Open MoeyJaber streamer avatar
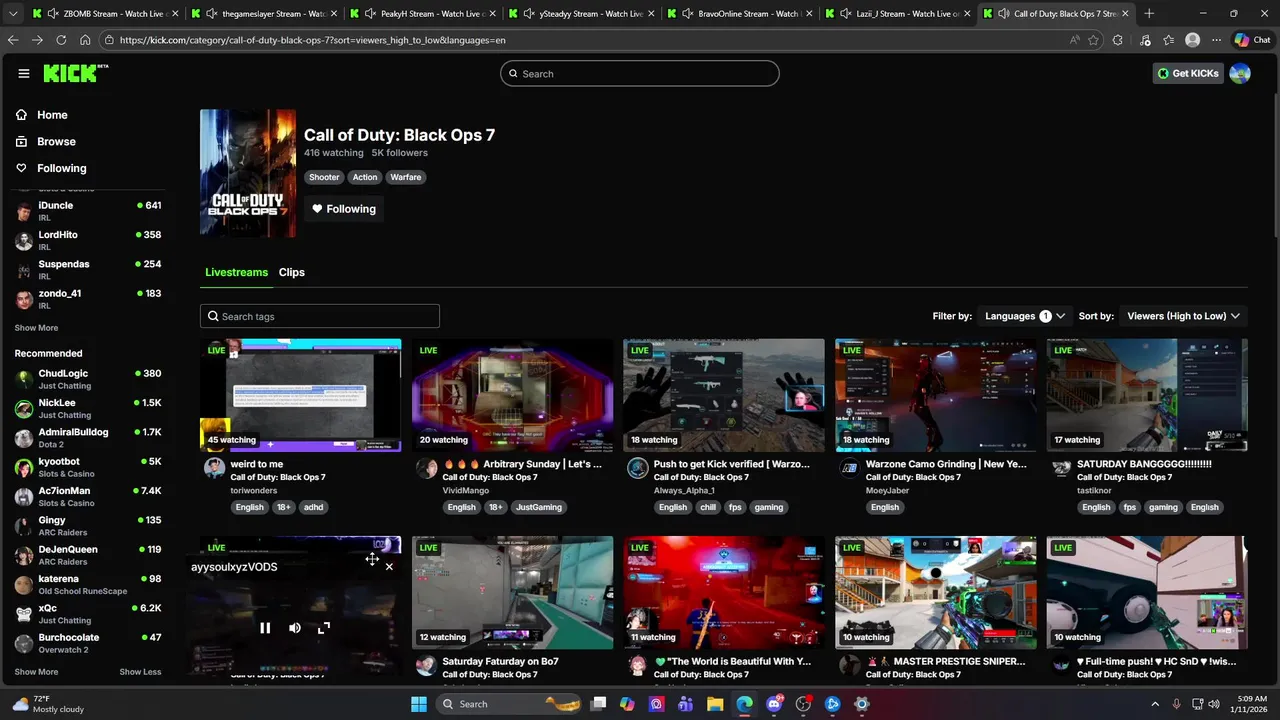The height and width of the screenshot is (720, 1280). pos(850,468)
